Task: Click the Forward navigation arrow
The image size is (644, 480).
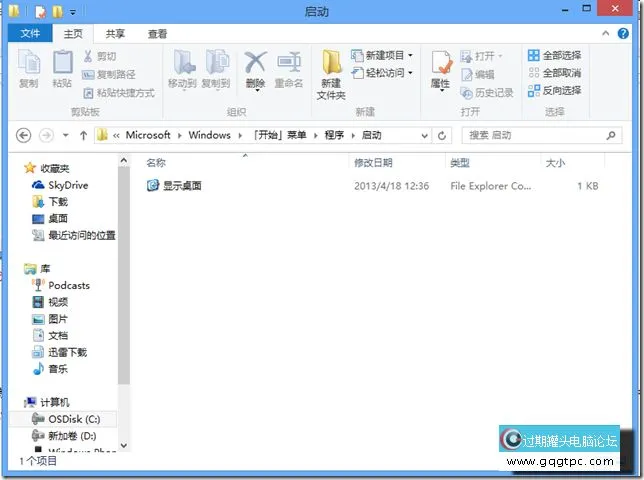Action: tap(46, 135)
